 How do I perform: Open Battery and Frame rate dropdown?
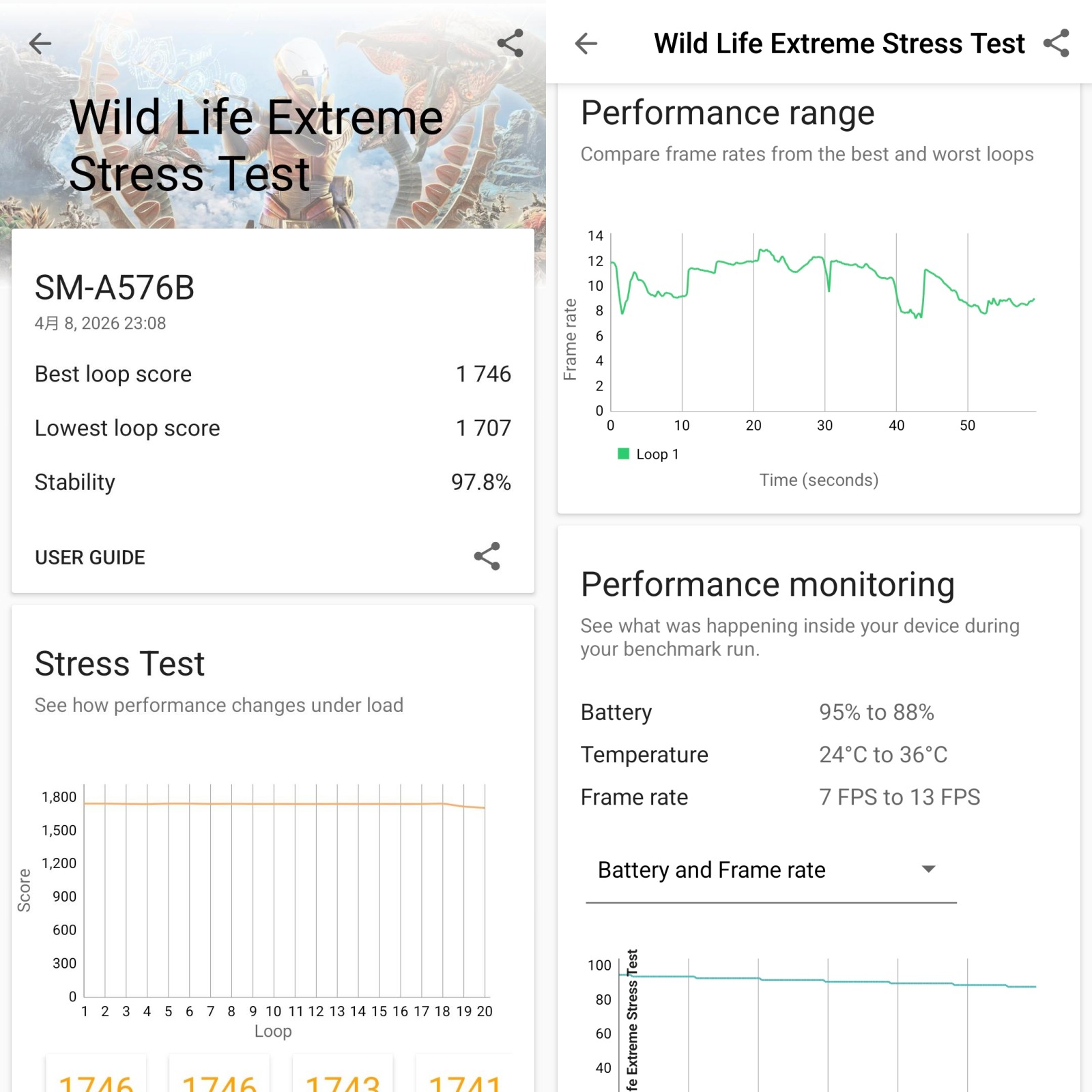(x=770, y=870)
